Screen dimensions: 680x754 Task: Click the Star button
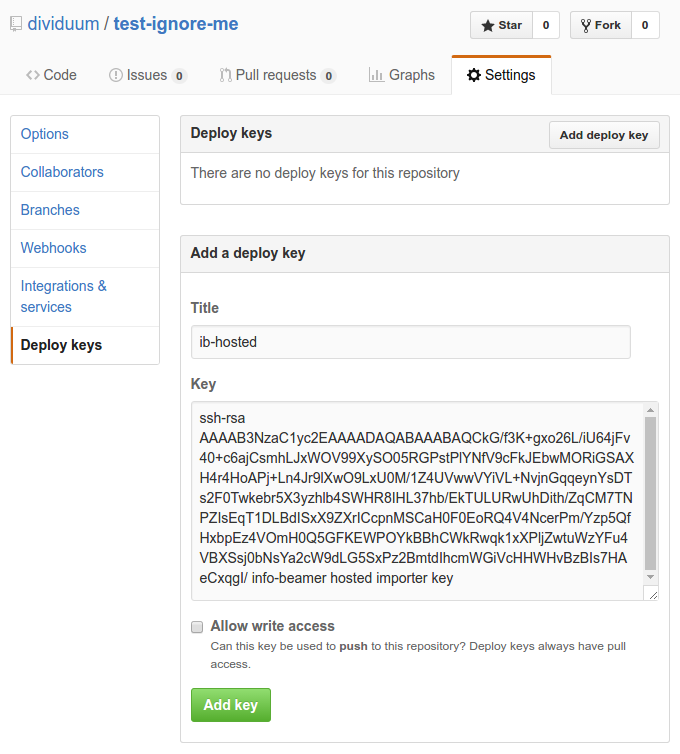501,25
